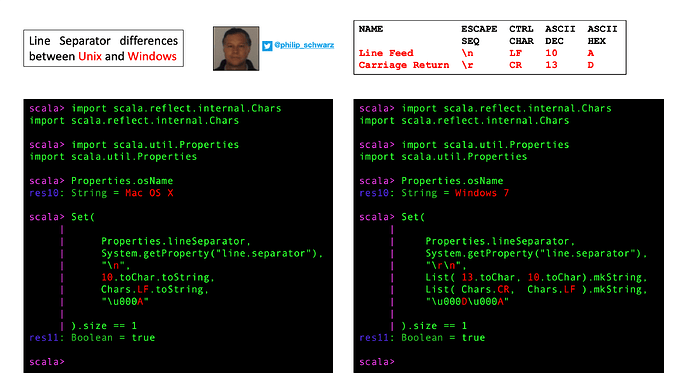Click the Twitter bird icon
Viewport: 690px width, 388px height.
click(267, 46)
